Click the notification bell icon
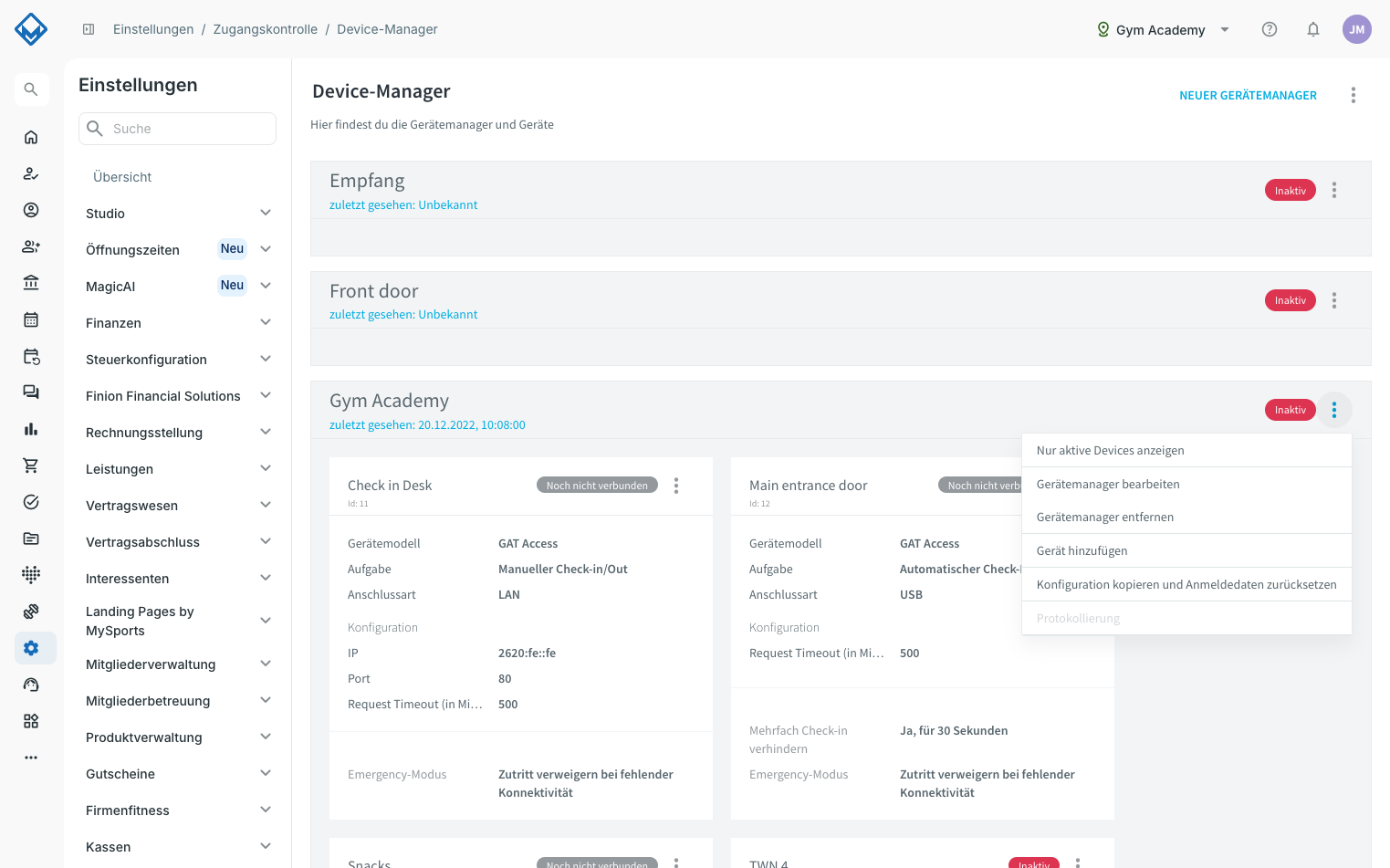1390x868 pixels. (1313, 29)
